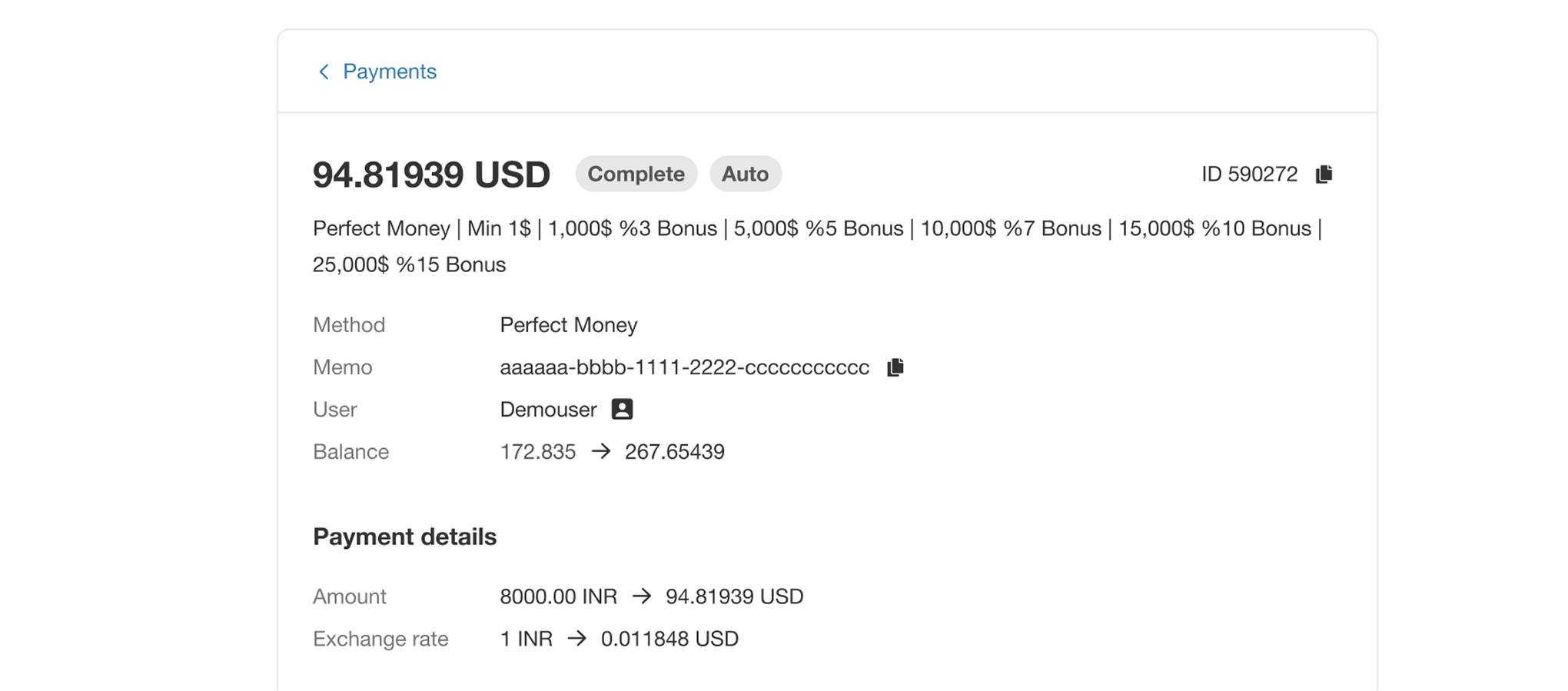Go back to the Payments list
The width and height of the screenshot is (1568, 691).
[389, 71]
